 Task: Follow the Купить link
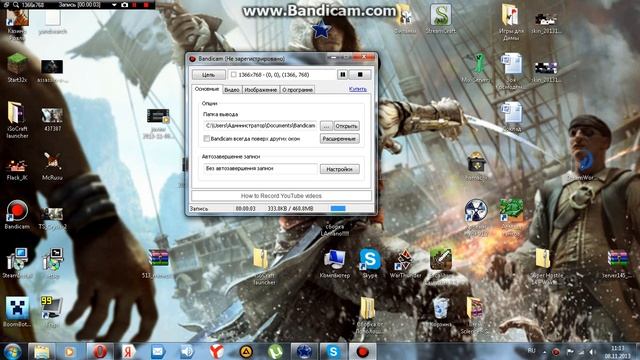pyautogui.click(x=358, y=89)
